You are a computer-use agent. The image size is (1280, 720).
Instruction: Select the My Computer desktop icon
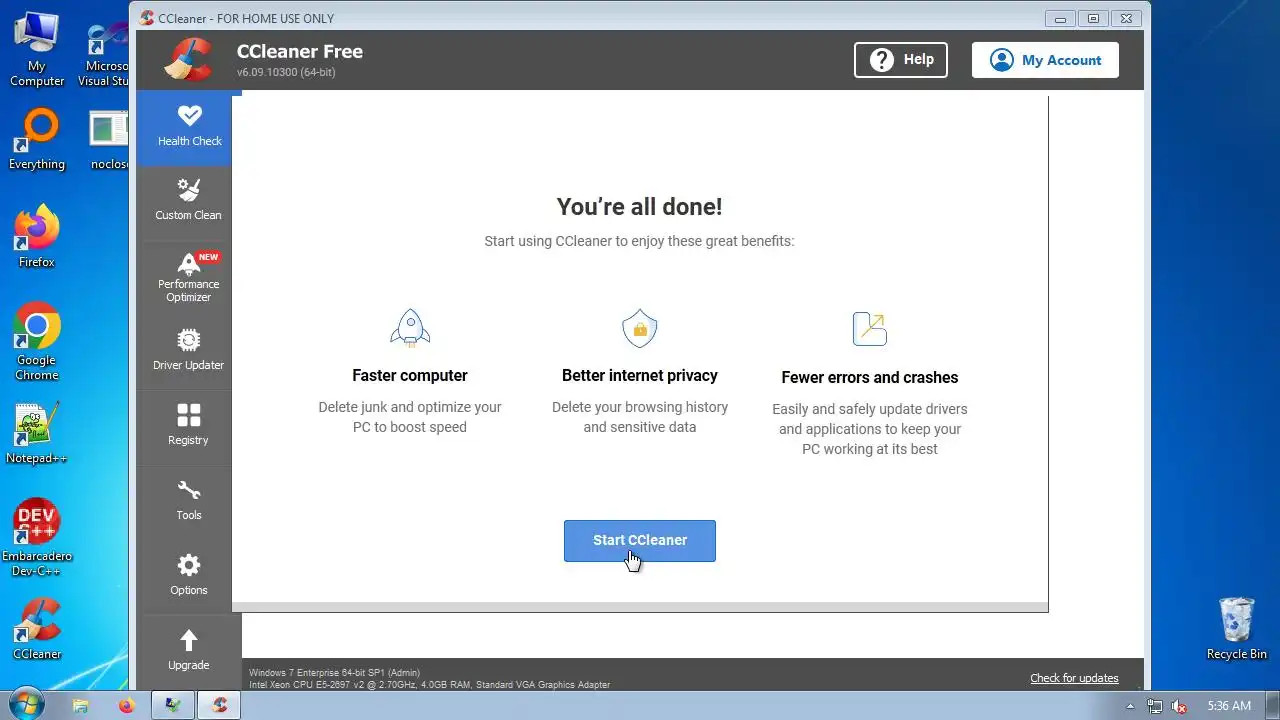coord(37,49)
